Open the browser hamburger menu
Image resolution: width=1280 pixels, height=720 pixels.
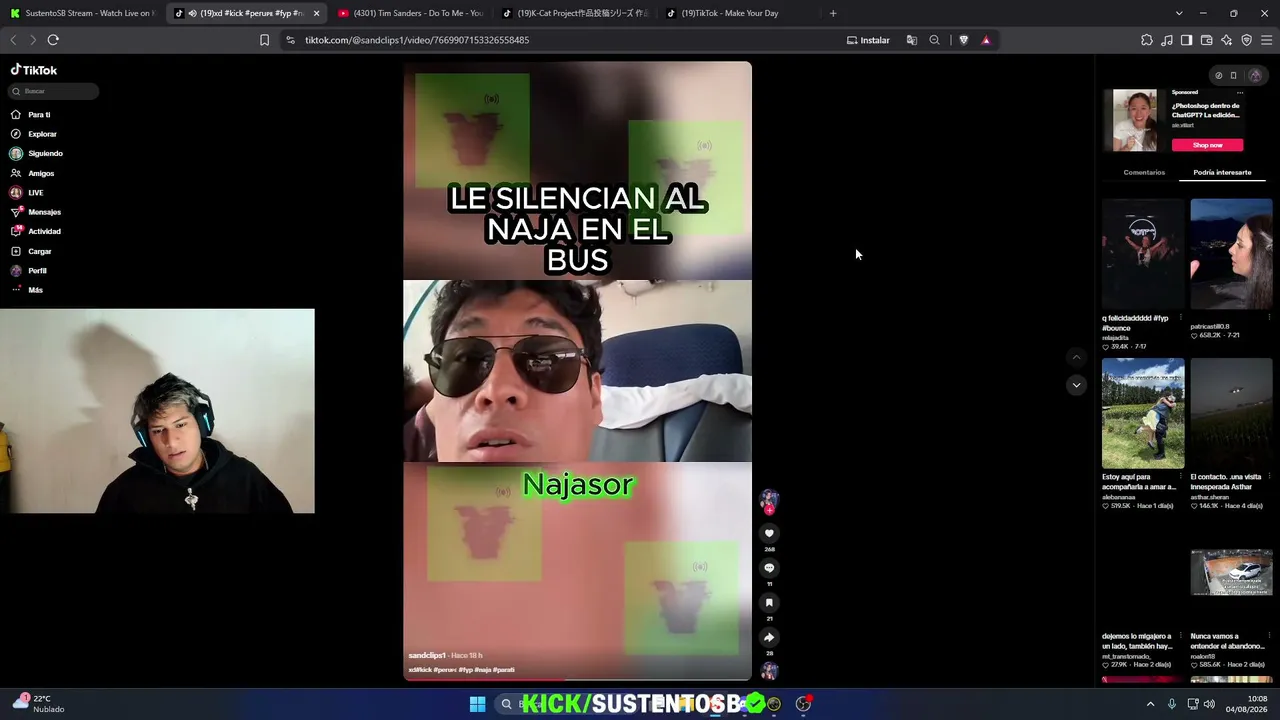pos(1267,40)
